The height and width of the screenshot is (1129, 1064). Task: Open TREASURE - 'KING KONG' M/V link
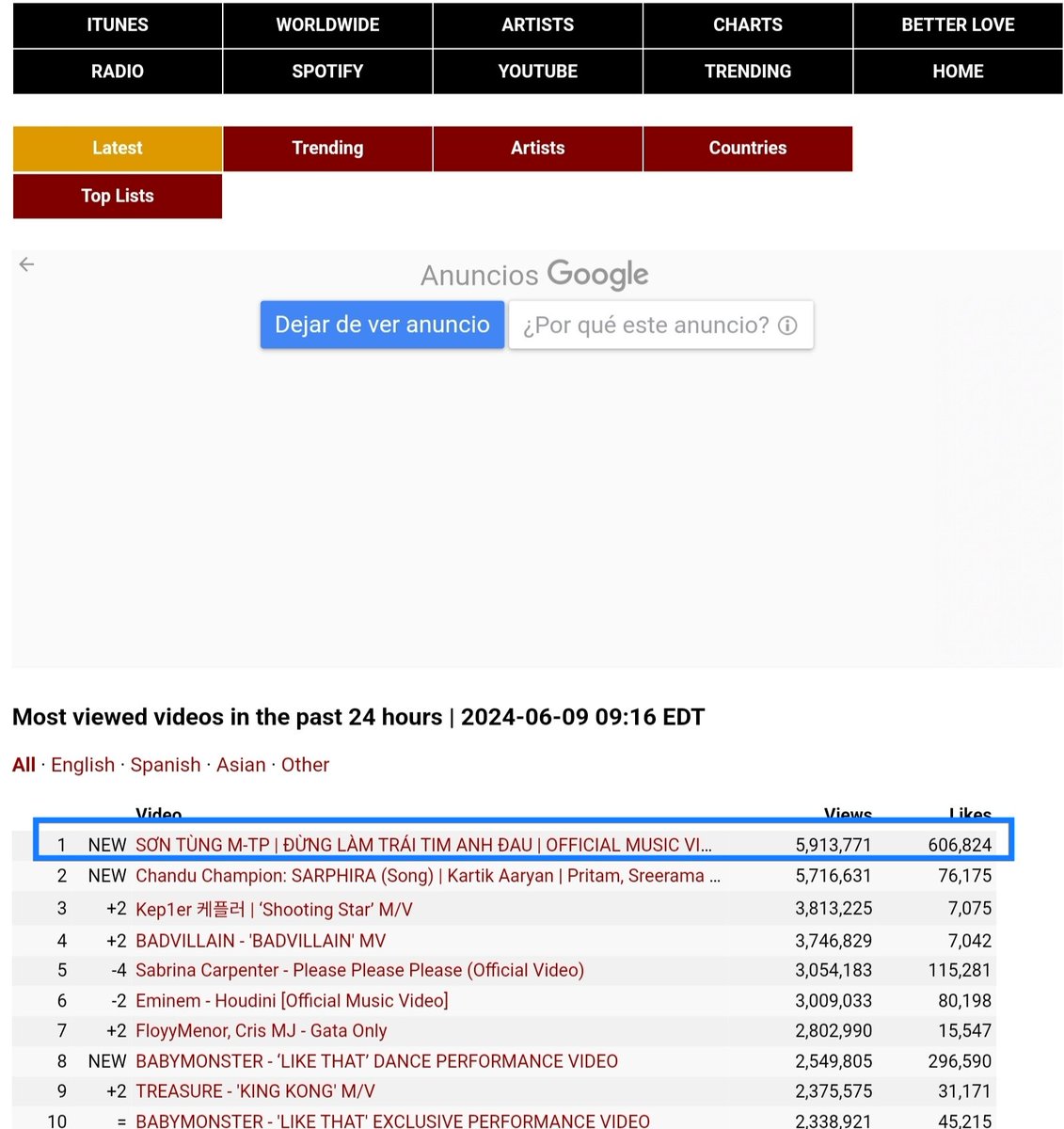[255, 1091]
